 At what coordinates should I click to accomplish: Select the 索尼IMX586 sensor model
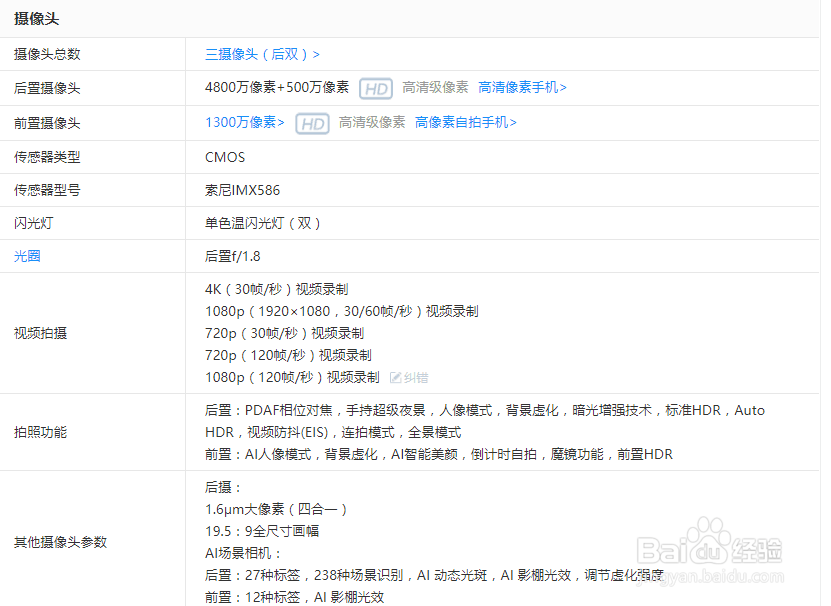(x=242, y=190)
